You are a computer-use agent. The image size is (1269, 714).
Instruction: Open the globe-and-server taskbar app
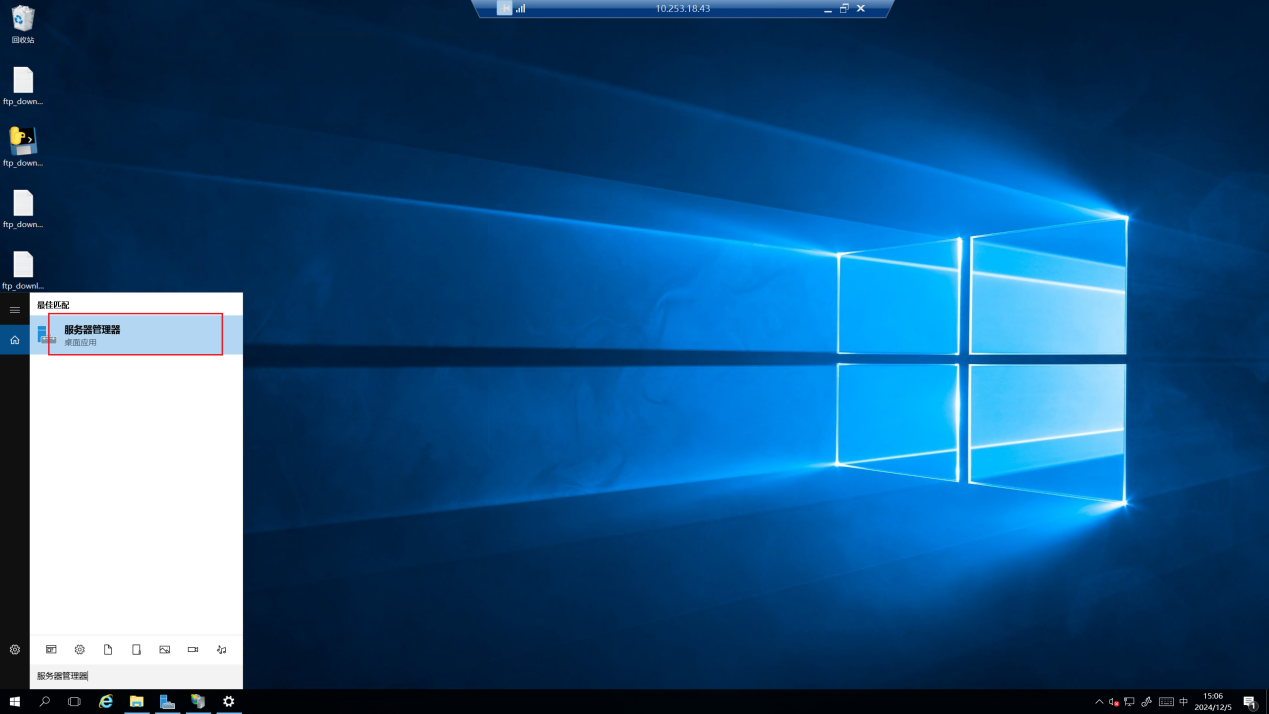click(198, 702)
